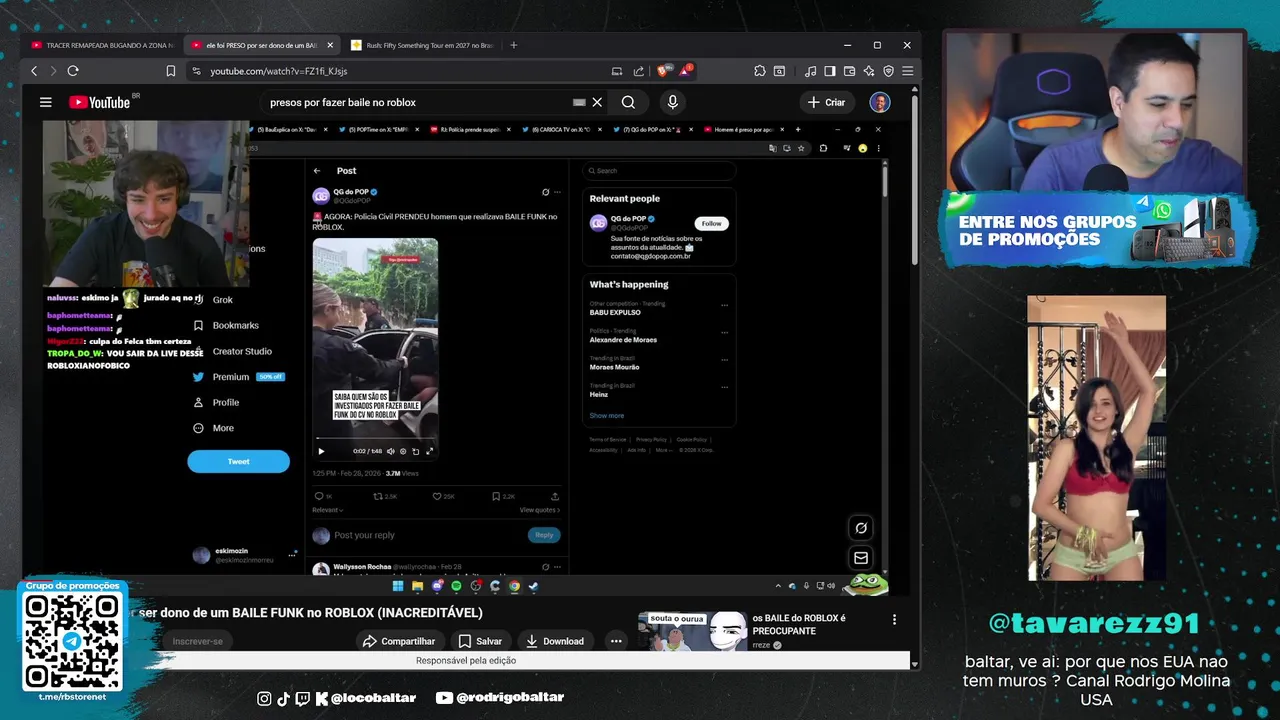The height and width of the screenshot is (720, 1280).
Task: Go back with the Post arrow
Action: [317, 171]
